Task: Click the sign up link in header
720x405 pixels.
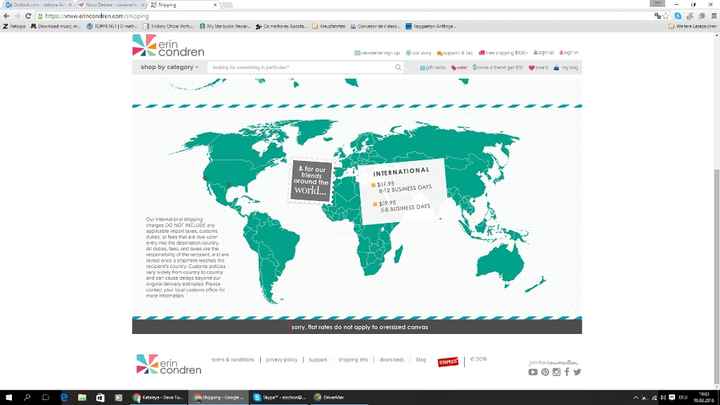Action: point(543,53)
